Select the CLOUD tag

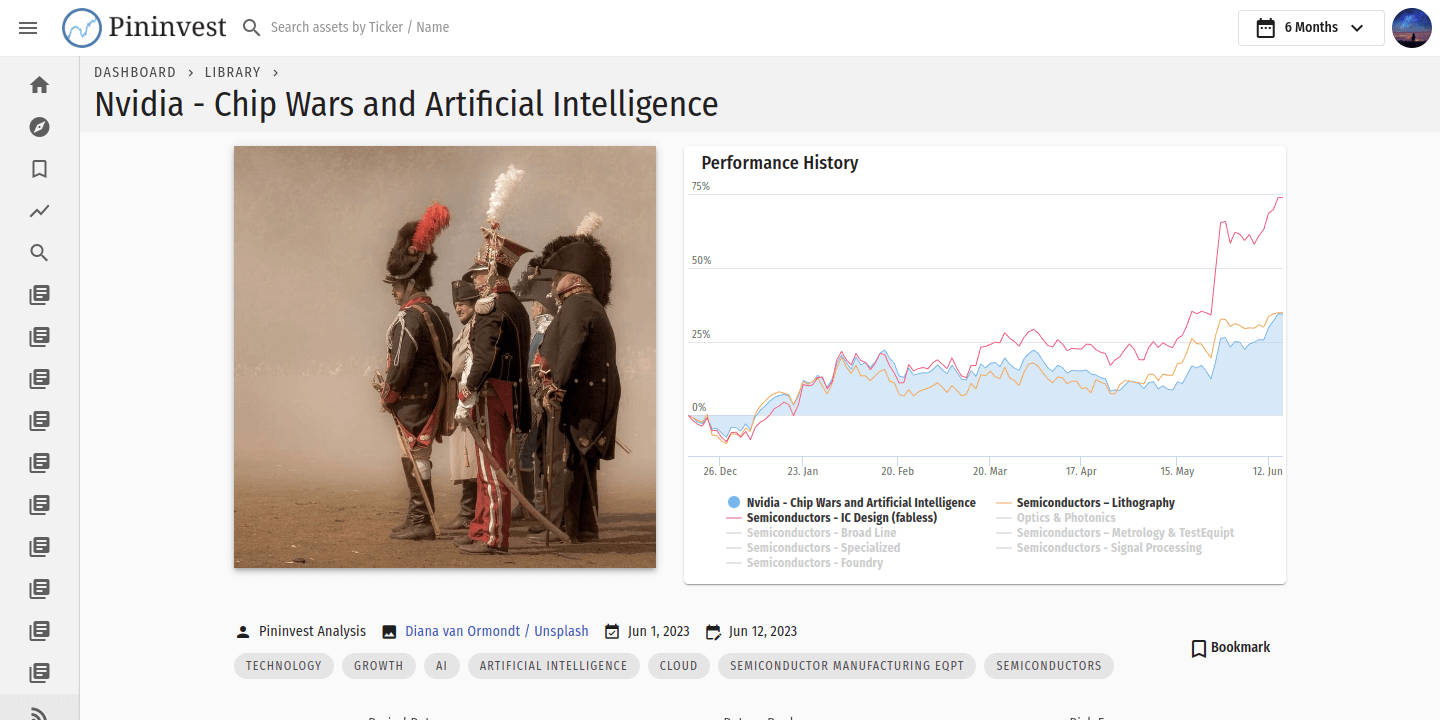(679, 666)
